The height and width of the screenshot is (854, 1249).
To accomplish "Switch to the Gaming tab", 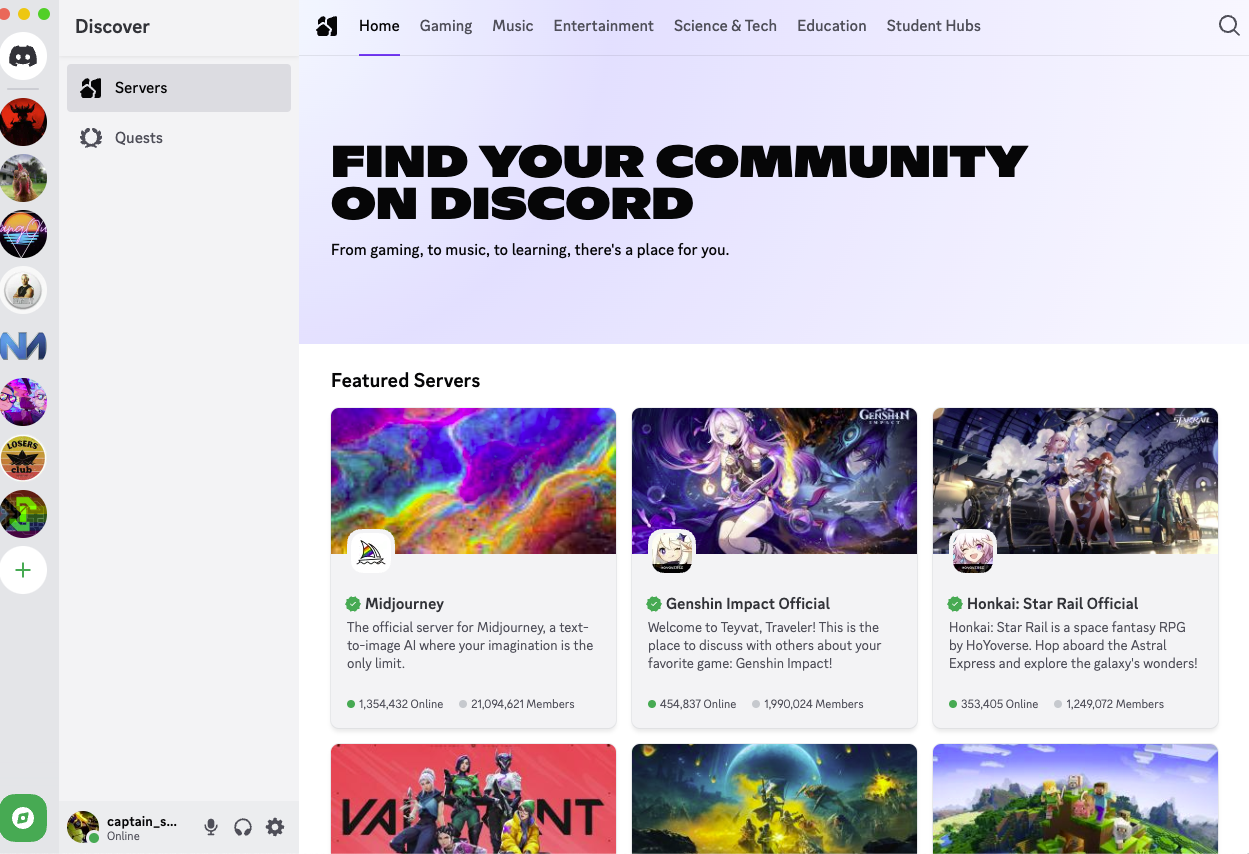I will click(x=446, y=26).
